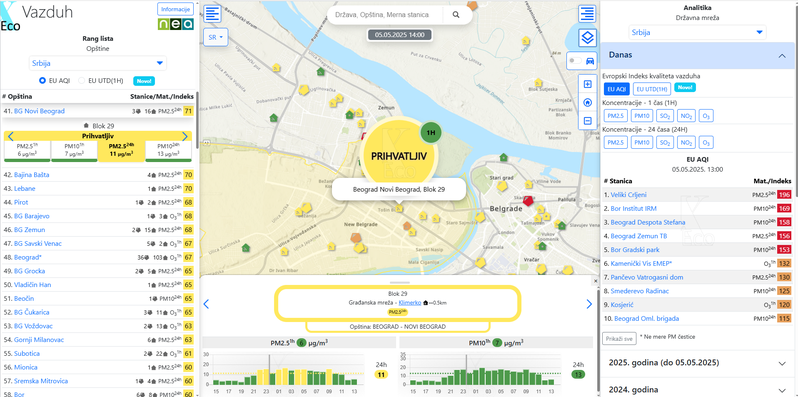Open the Veliki Crljeni station link

[629, 194]
